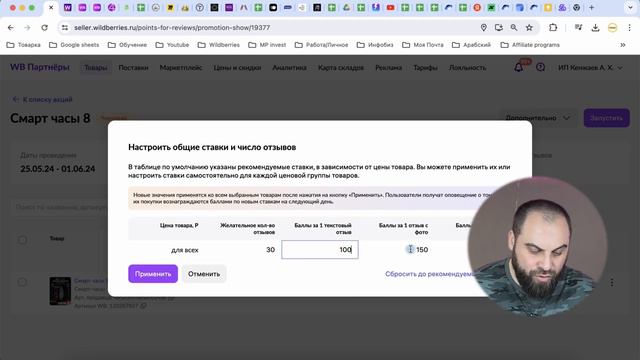The image size is (640, 360).
Task: Click the Отменить button
Action: [204, 274]
